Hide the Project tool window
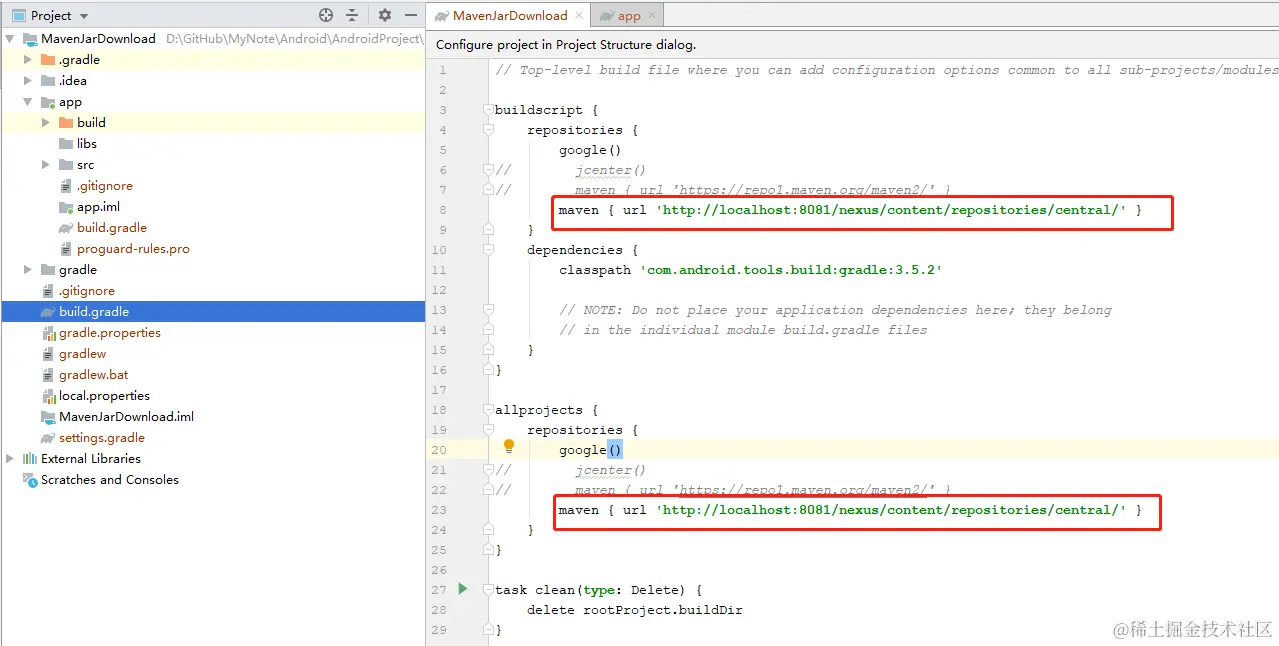The height and width of the screenshot is (646, 1279). pyautogui.click(x=411, y=15)
